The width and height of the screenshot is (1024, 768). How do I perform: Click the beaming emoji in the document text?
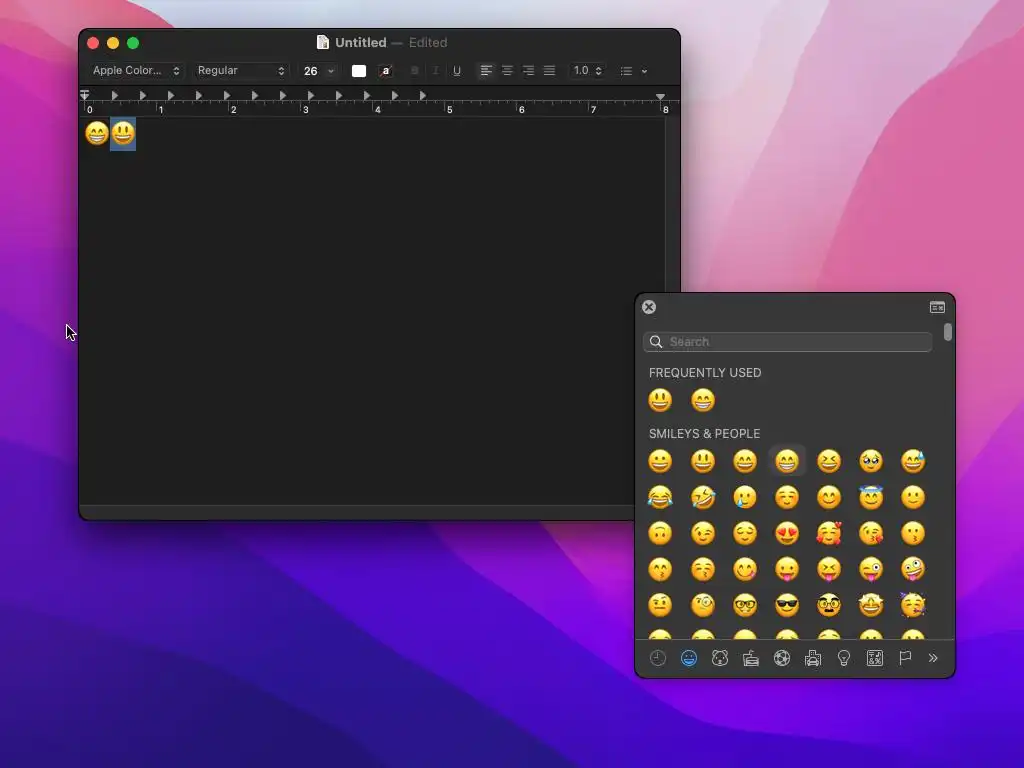pyautogui.click(x=97, y=133)
